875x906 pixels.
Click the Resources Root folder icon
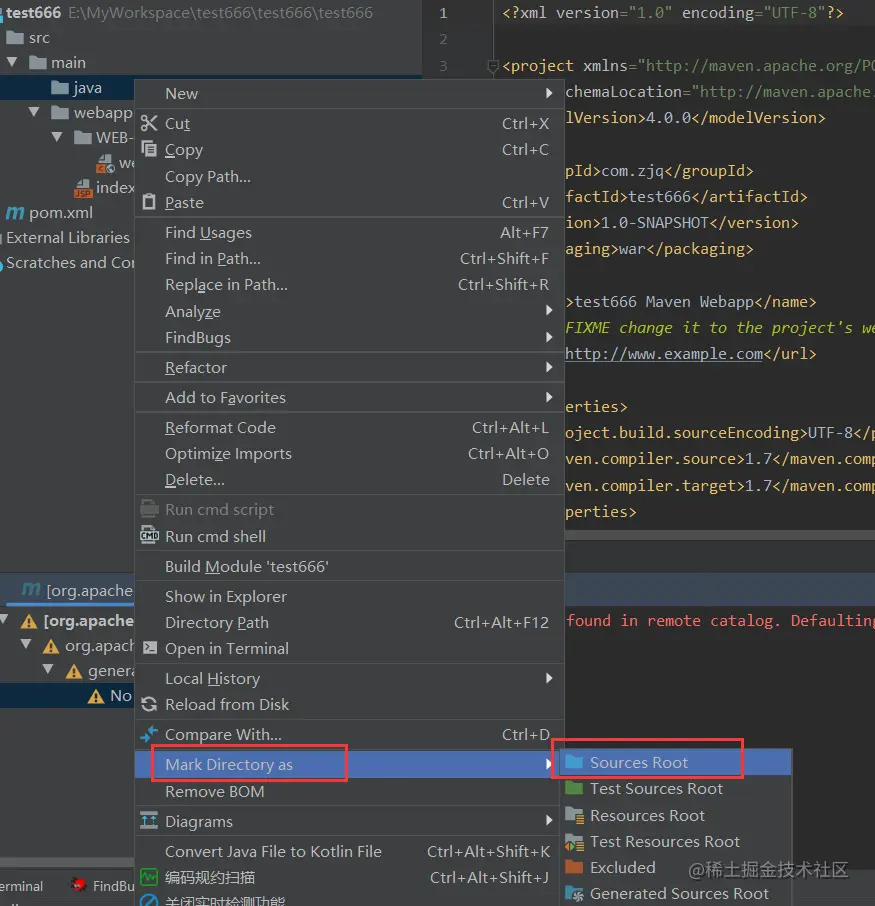pos(574,815)
